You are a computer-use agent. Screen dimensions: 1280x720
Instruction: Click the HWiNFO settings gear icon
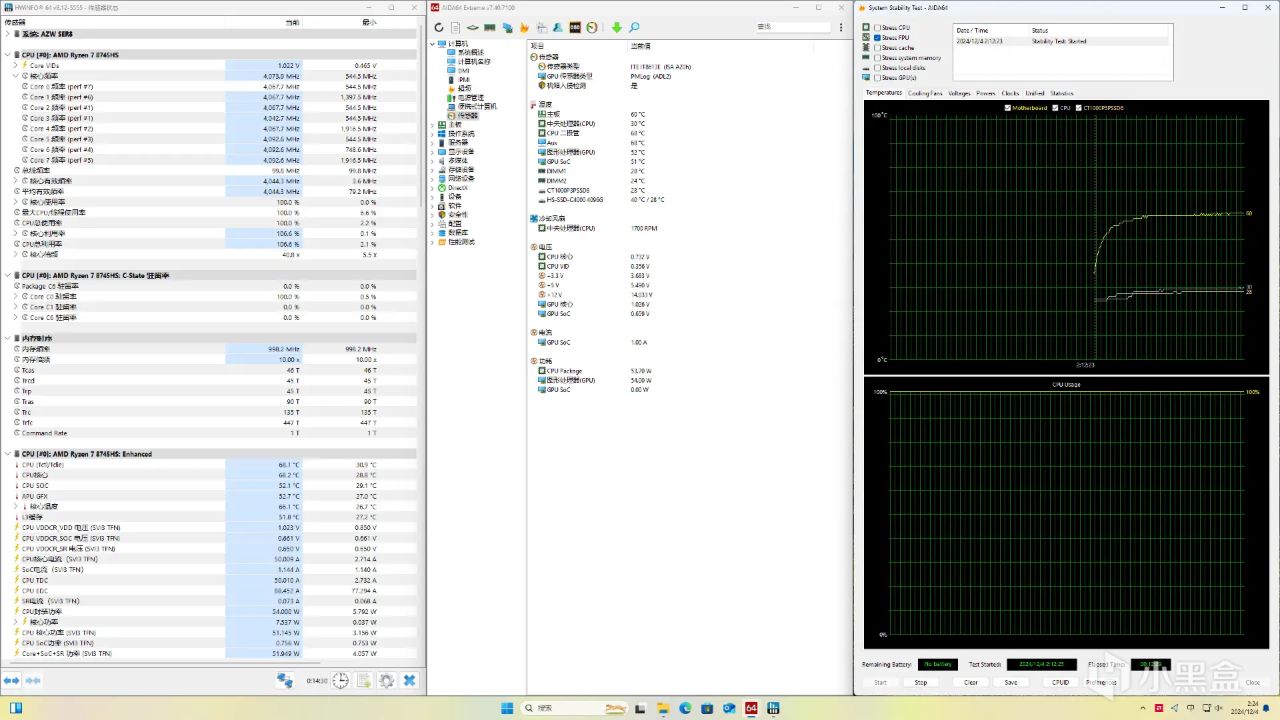pyautogui.click(x=386, y=680)
